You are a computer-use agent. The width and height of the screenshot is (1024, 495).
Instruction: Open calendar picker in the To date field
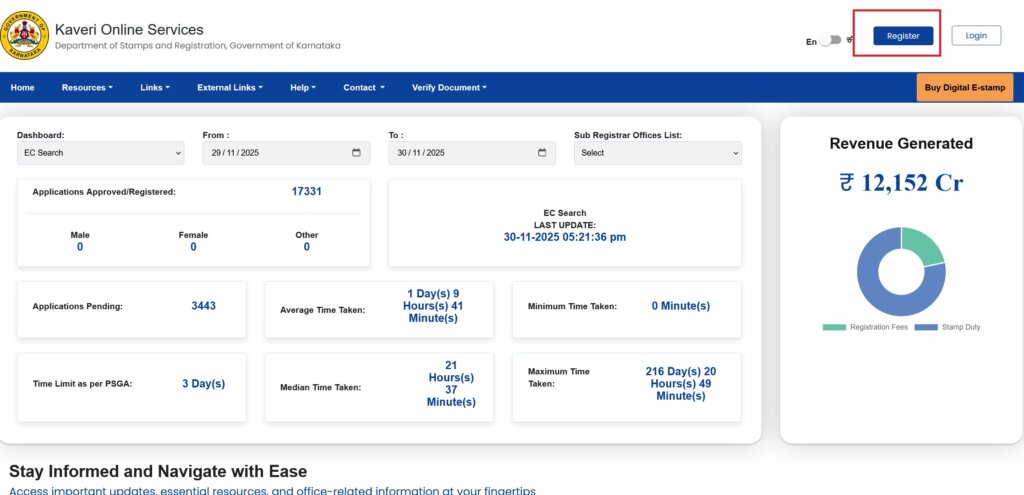(x=543, y=153)
